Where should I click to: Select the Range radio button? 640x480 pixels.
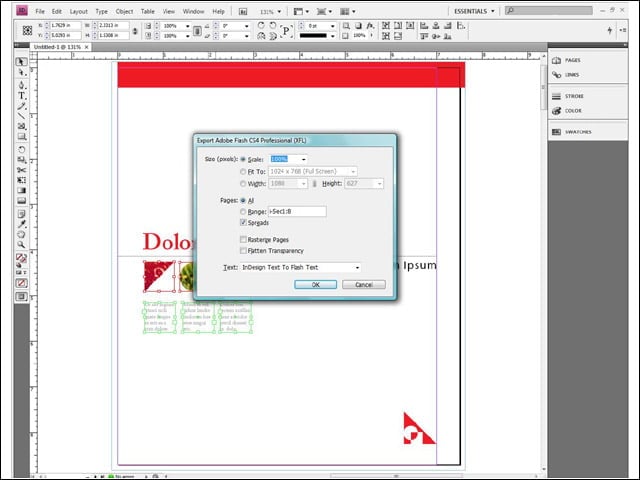(x=243, y=211)
